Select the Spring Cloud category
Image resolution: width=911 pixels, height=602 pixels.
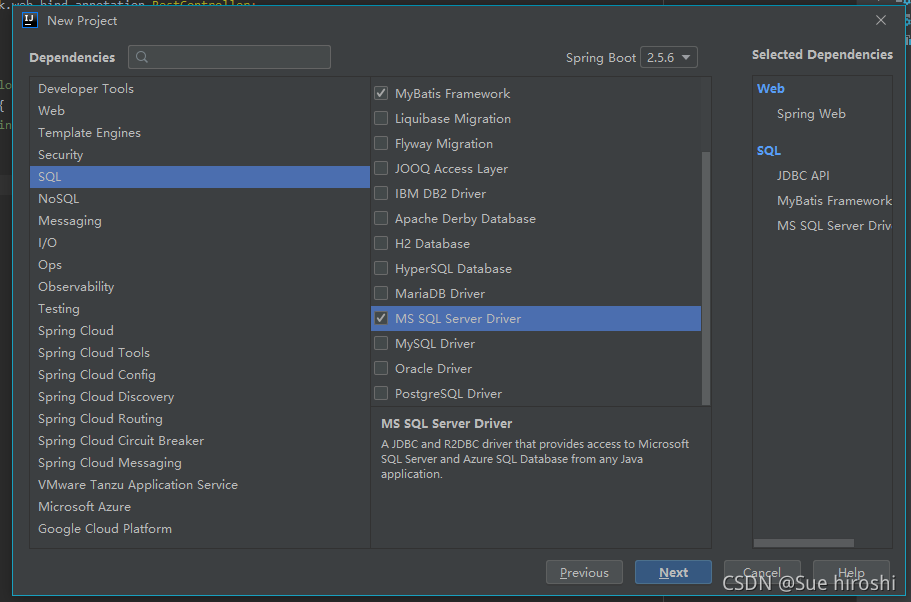200,331
